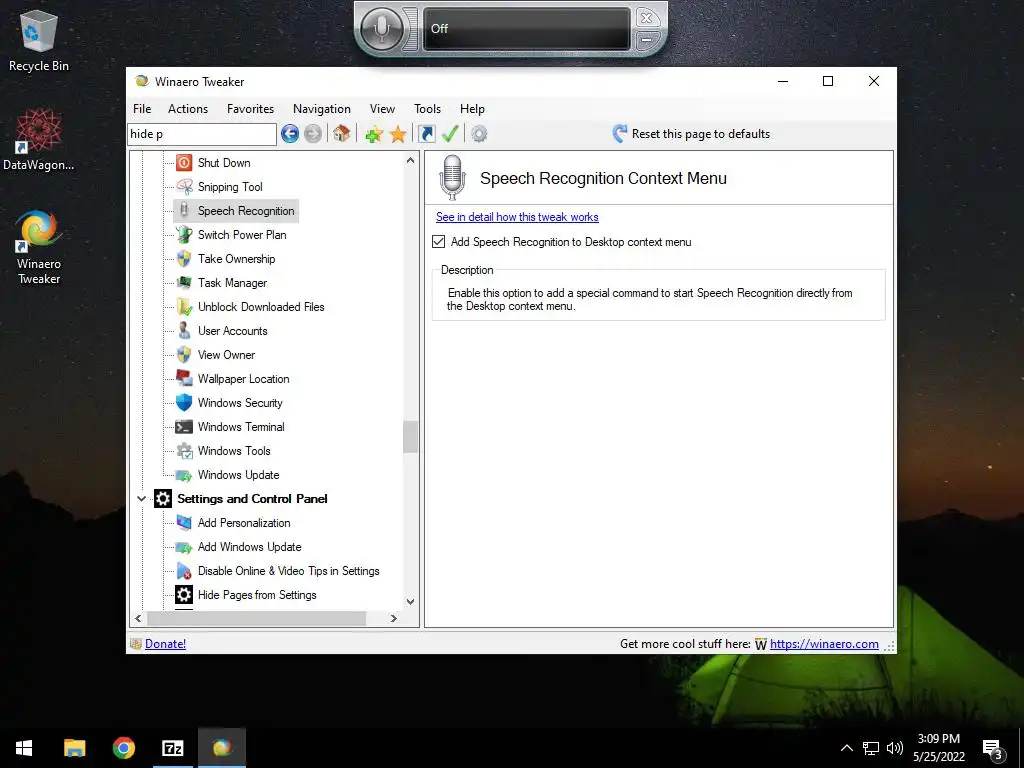Open File Explorer from the taskbar

(74, 748)
